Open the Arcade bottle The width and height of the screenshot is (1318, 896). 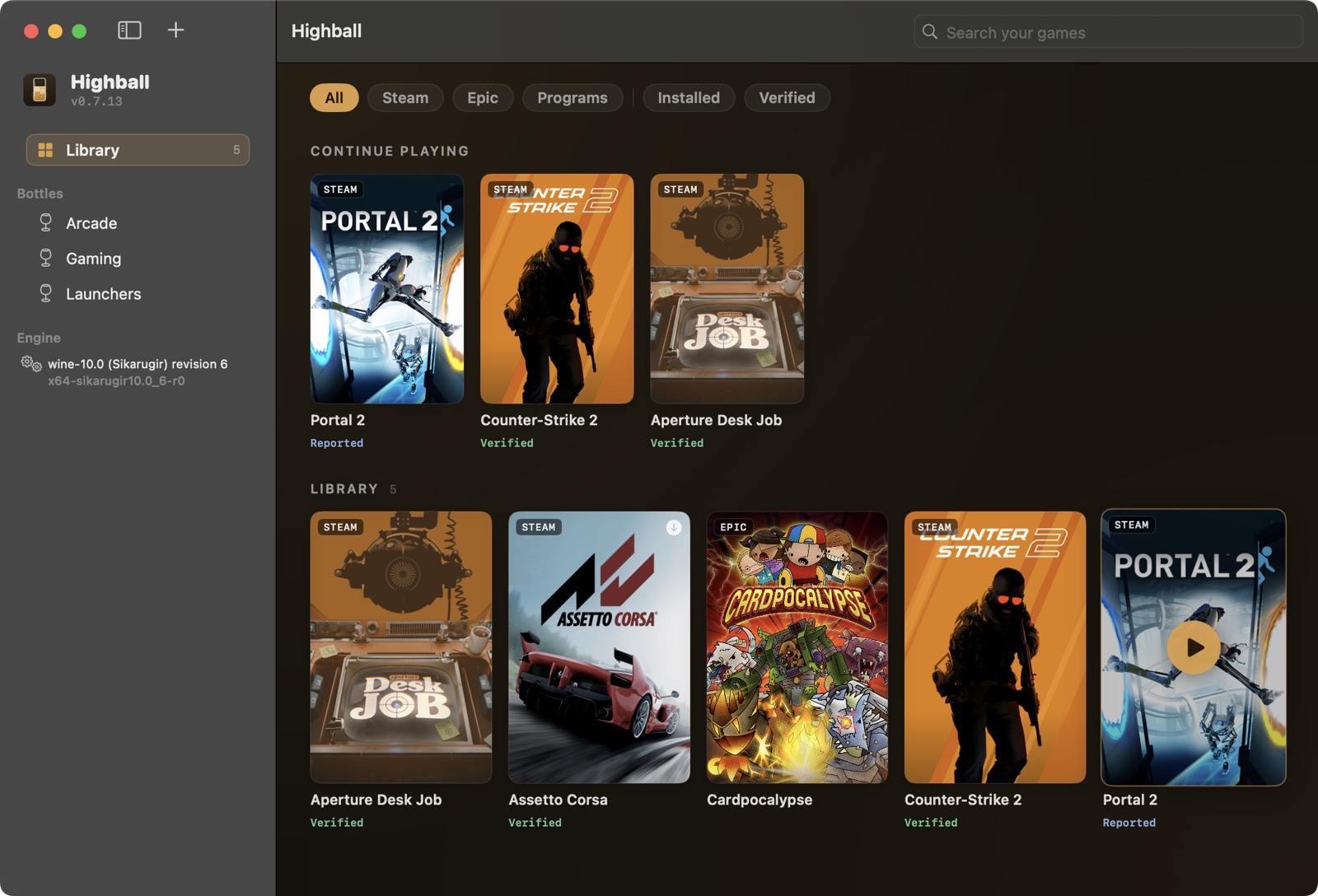pos(91,223)
